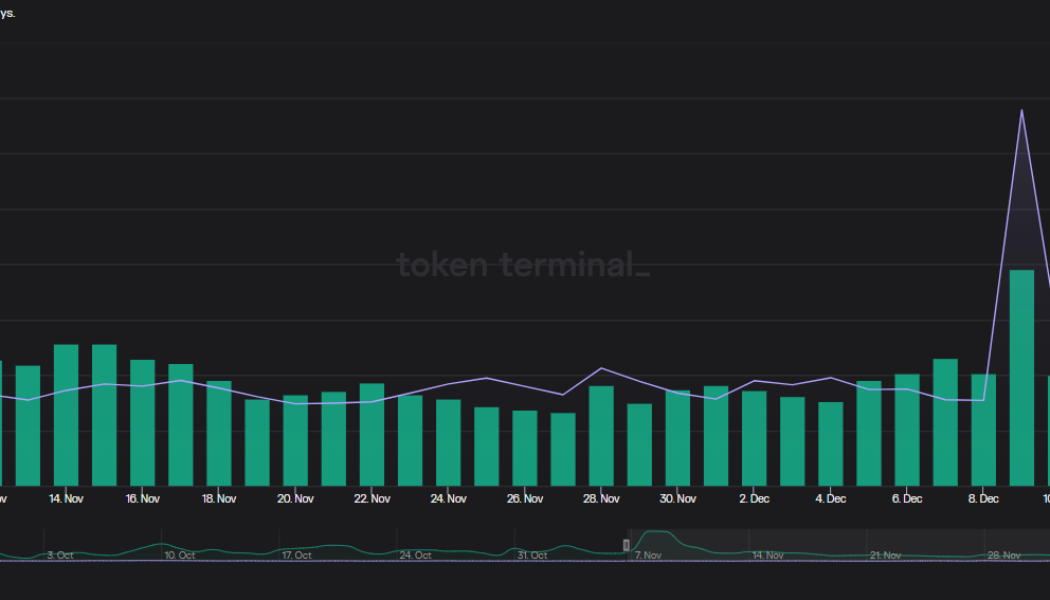This screenshot has height=600, width=1050.
Task: Click the 14. Nov axis label
Action: tap(66, 498)
